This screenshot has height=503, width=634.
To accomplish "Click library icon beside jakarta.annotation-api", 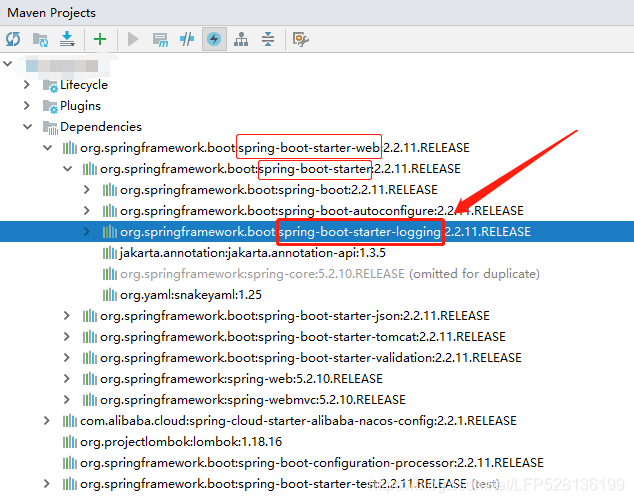I will (x=110, y=253).
